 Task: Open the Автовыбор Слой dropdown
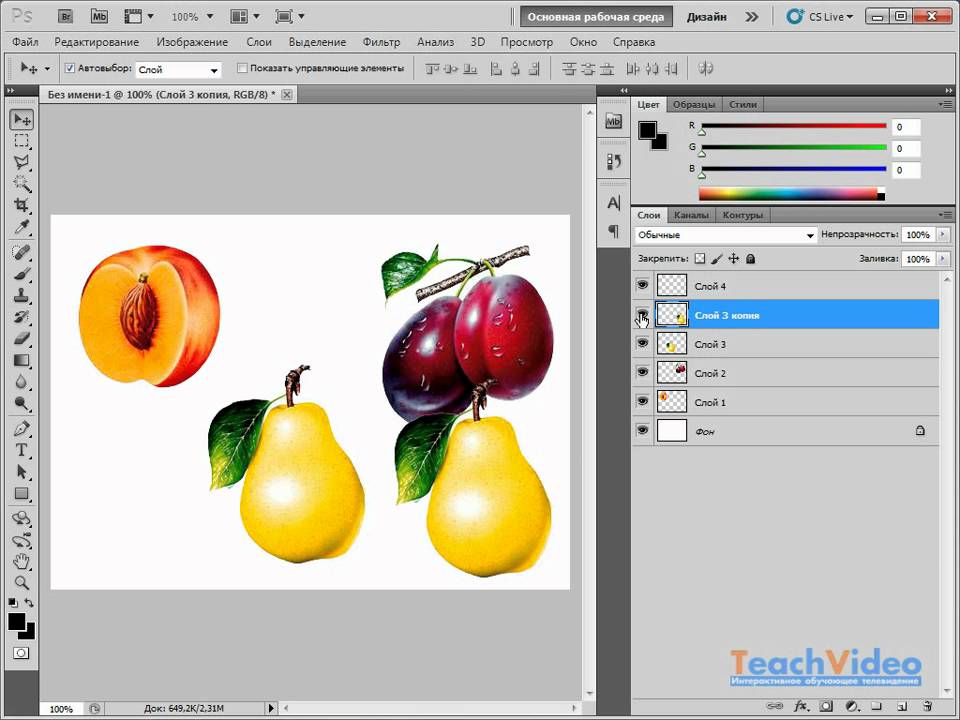179,70
